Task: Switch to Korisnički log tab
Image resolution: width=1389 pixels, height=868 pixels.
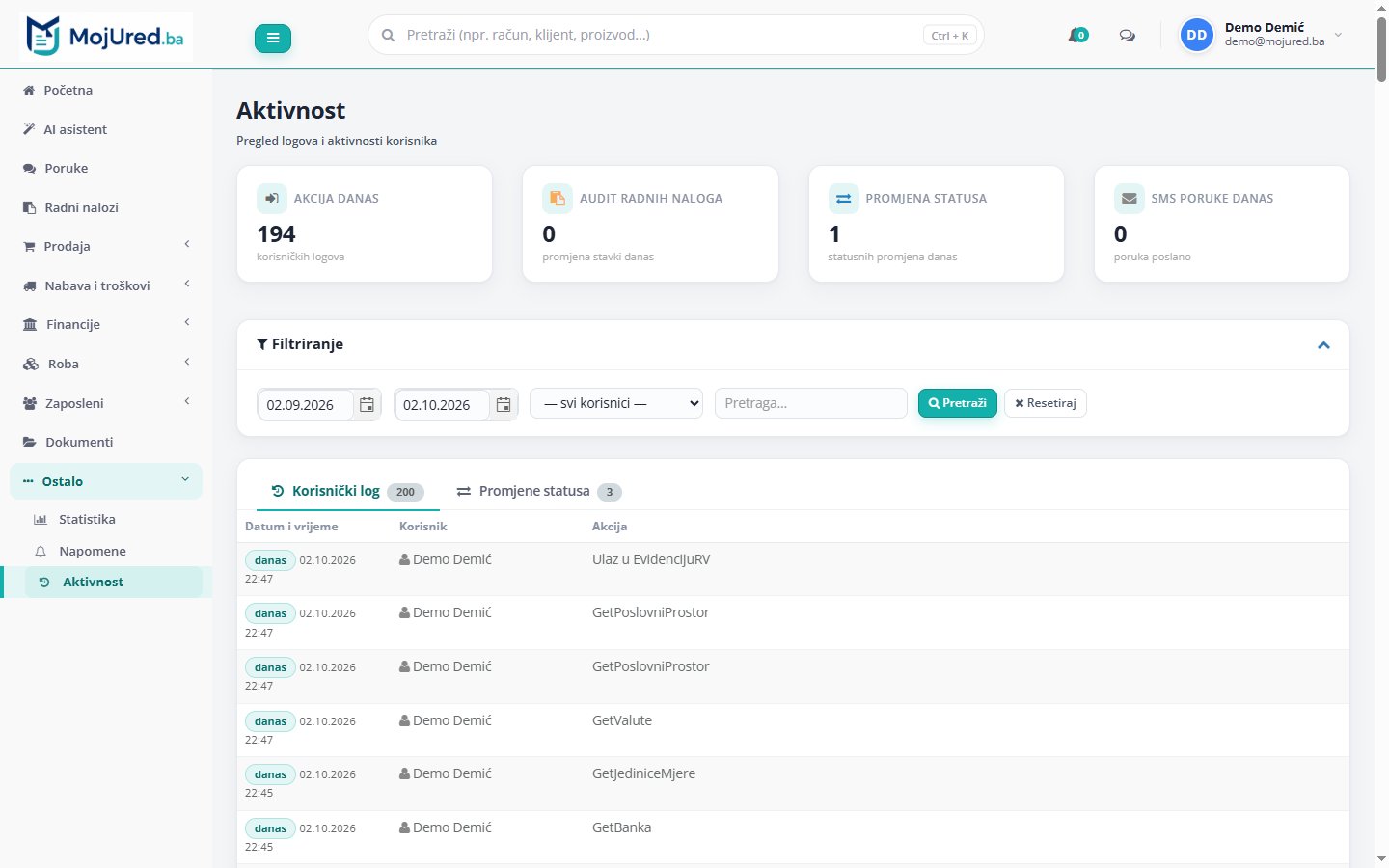Action: pos(347,491)
